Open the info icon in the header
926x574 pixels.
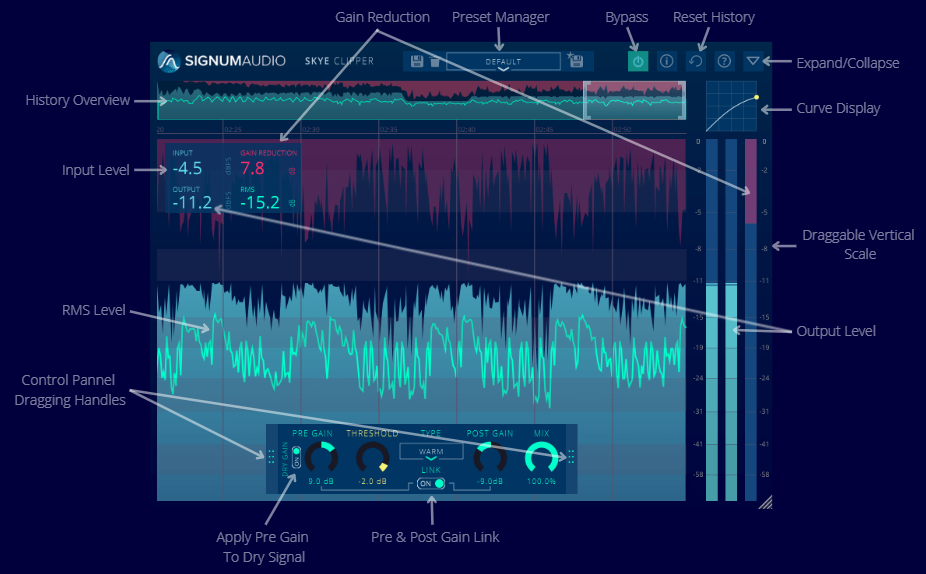667,61
